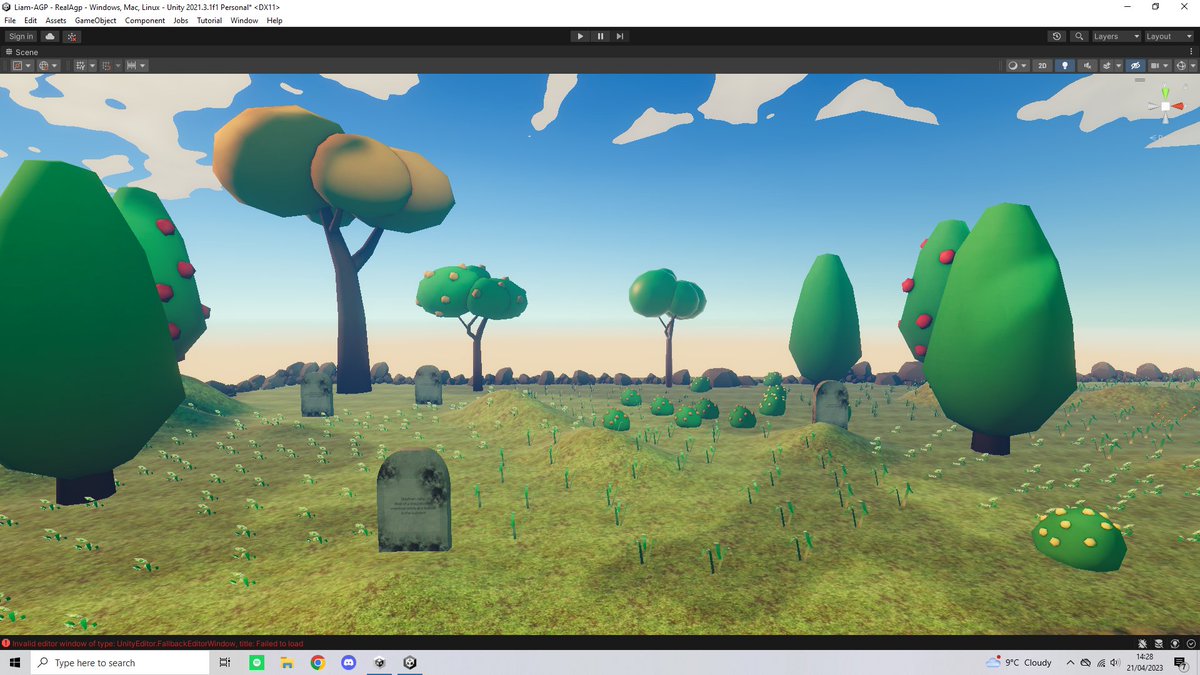Viewport: 1200px width, 675px height.
Task: Click the increment snap icon
Action: point(131,65)
